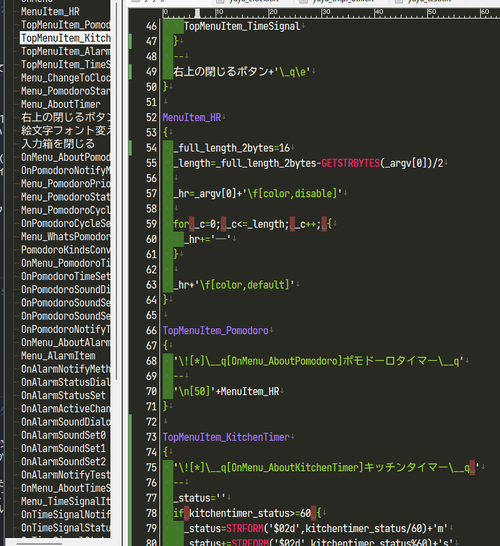The width and height of the screenshot is (500, 546).
Task: Select OnAlarmStatusDial outline entry
Action: [65, 382]
